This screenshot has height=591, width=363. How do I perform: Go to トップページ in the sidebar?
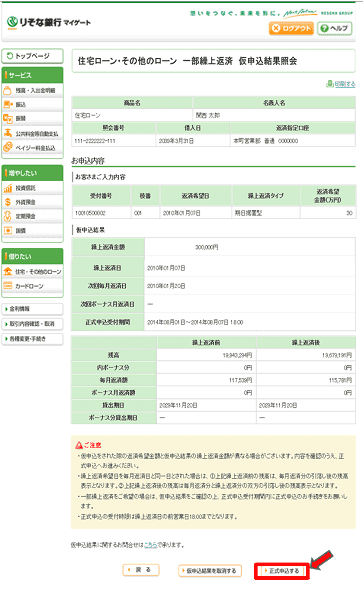[32, 56]
